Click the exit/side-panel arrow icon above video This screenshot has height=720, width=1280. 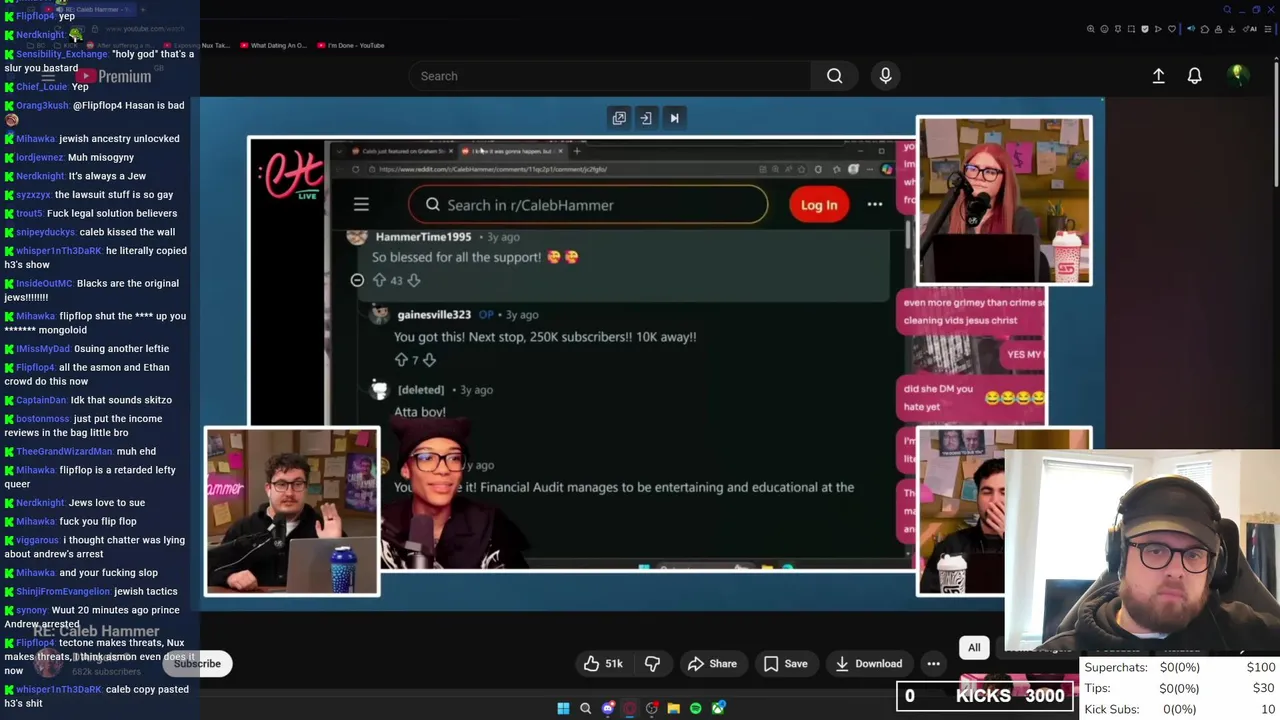click(646, 118)
